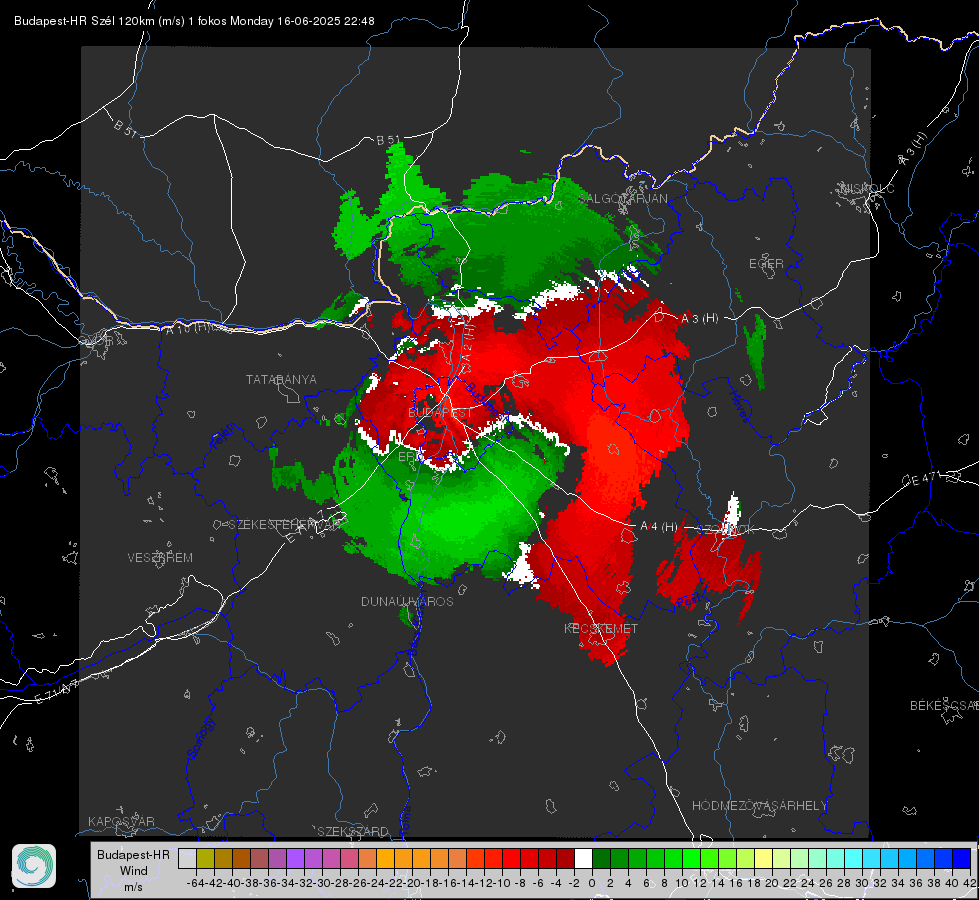Click the HÓDMEZŐVÁSÁRHELY city label
979x900 pixels.
[760, 806]
